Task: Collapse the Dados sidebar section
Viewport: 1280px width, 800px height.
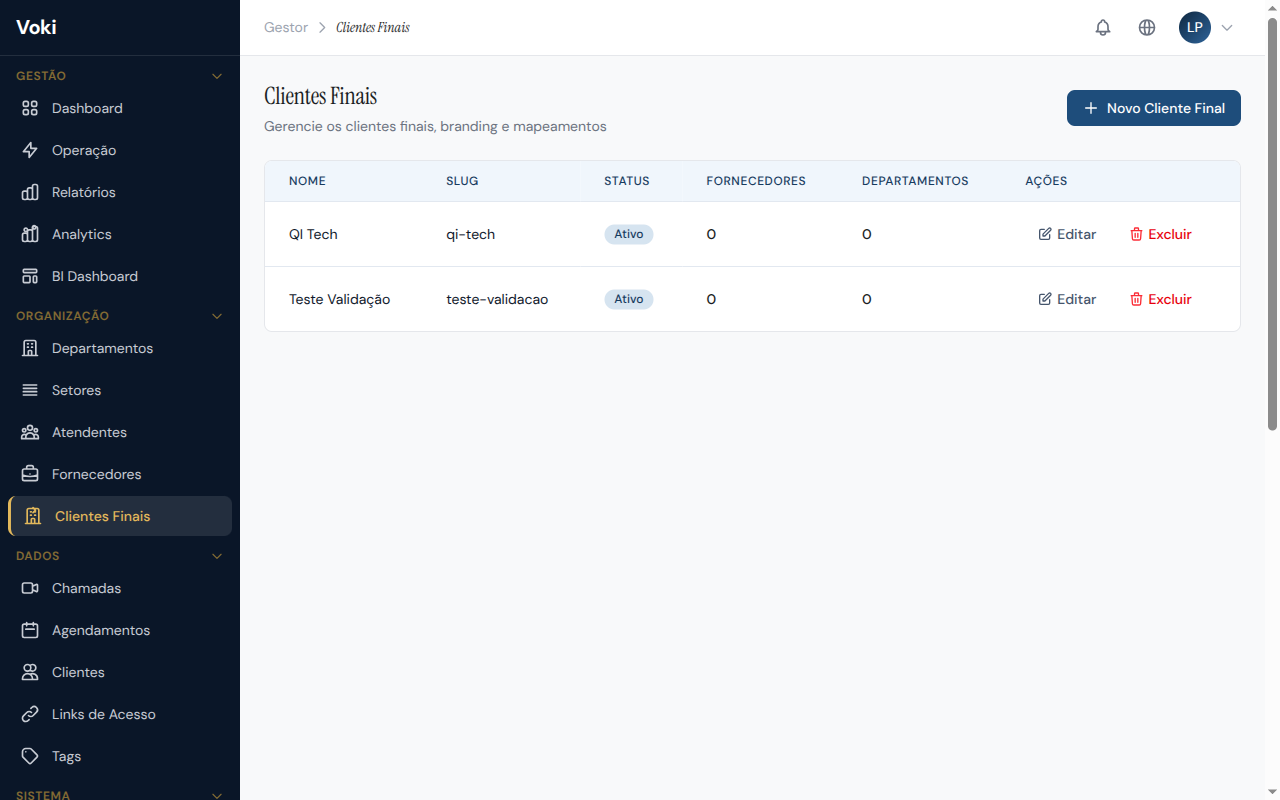Action: click(x=217, y=556)
